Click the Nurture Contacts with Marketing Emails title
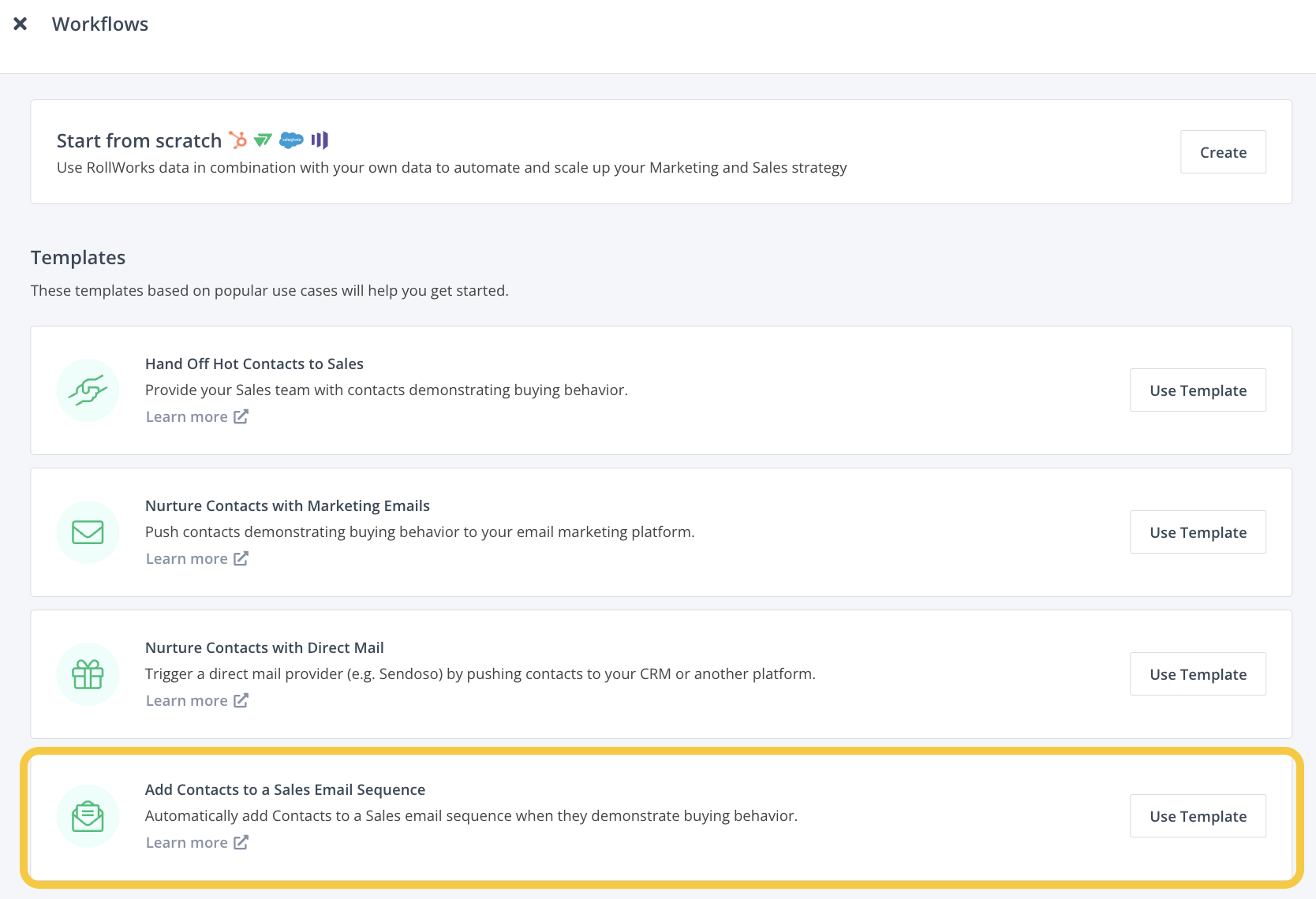Viewport: 1316px width, 899px height. tap(287, 505)
